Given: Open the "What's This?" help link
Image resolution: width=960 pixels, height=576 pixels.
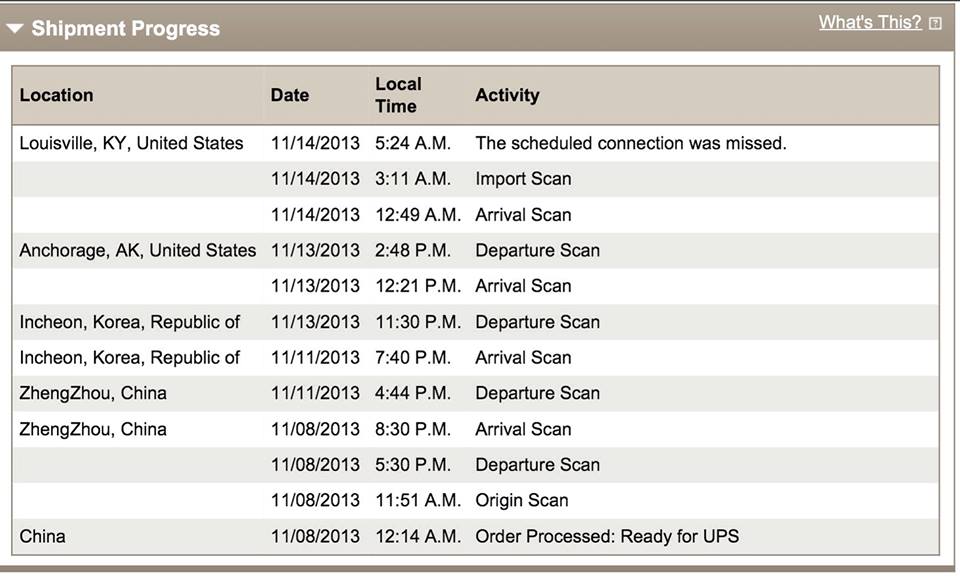Looking at the screenshot, I should coord(869,23).
